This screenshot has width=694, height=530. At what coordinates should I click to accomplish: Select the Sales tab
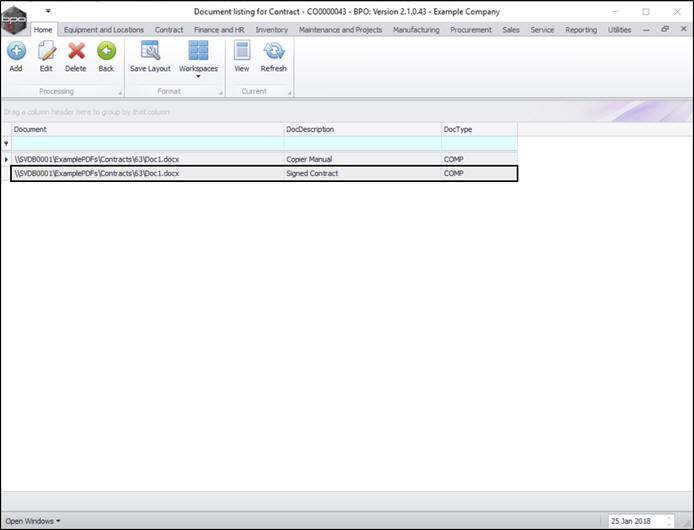point(511,30)
